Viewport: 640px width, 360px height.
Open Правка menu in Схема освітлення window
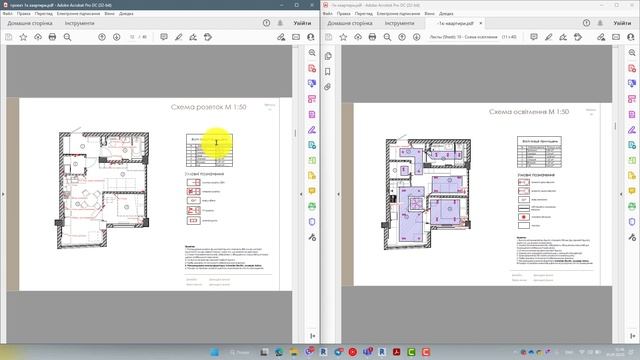tap(344, 13)
